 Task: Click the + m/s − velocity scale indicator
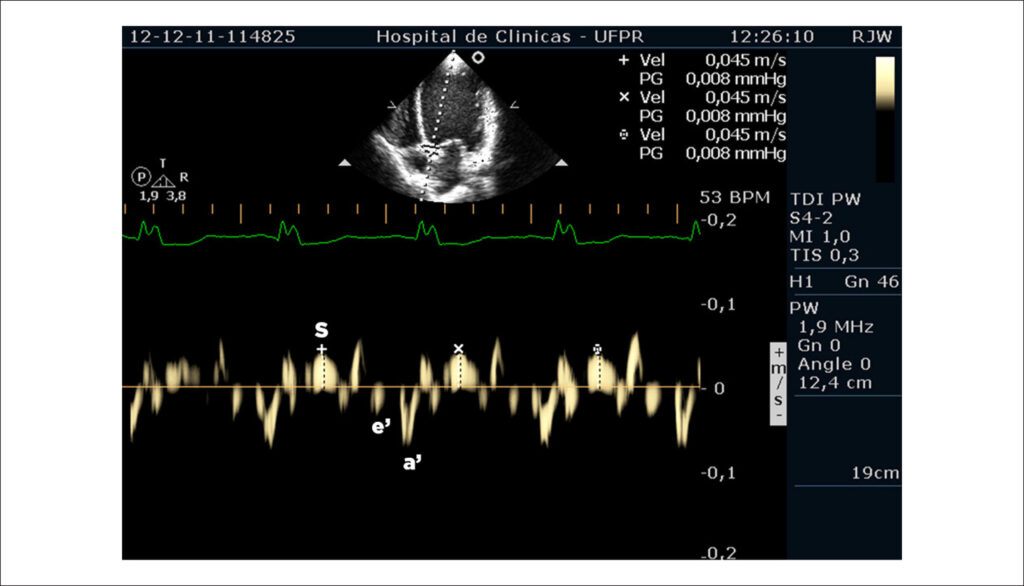click(778, 383)
